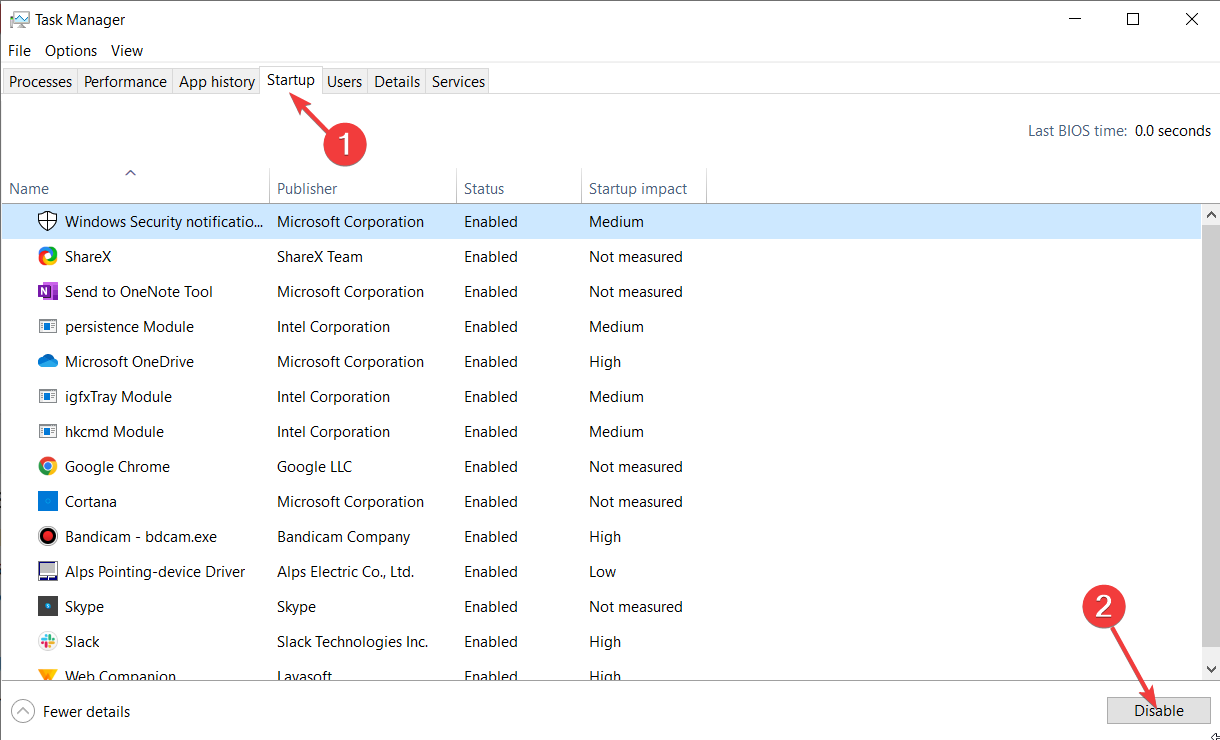Open the View menu
1220x740 pixels.
coord(127,50)
